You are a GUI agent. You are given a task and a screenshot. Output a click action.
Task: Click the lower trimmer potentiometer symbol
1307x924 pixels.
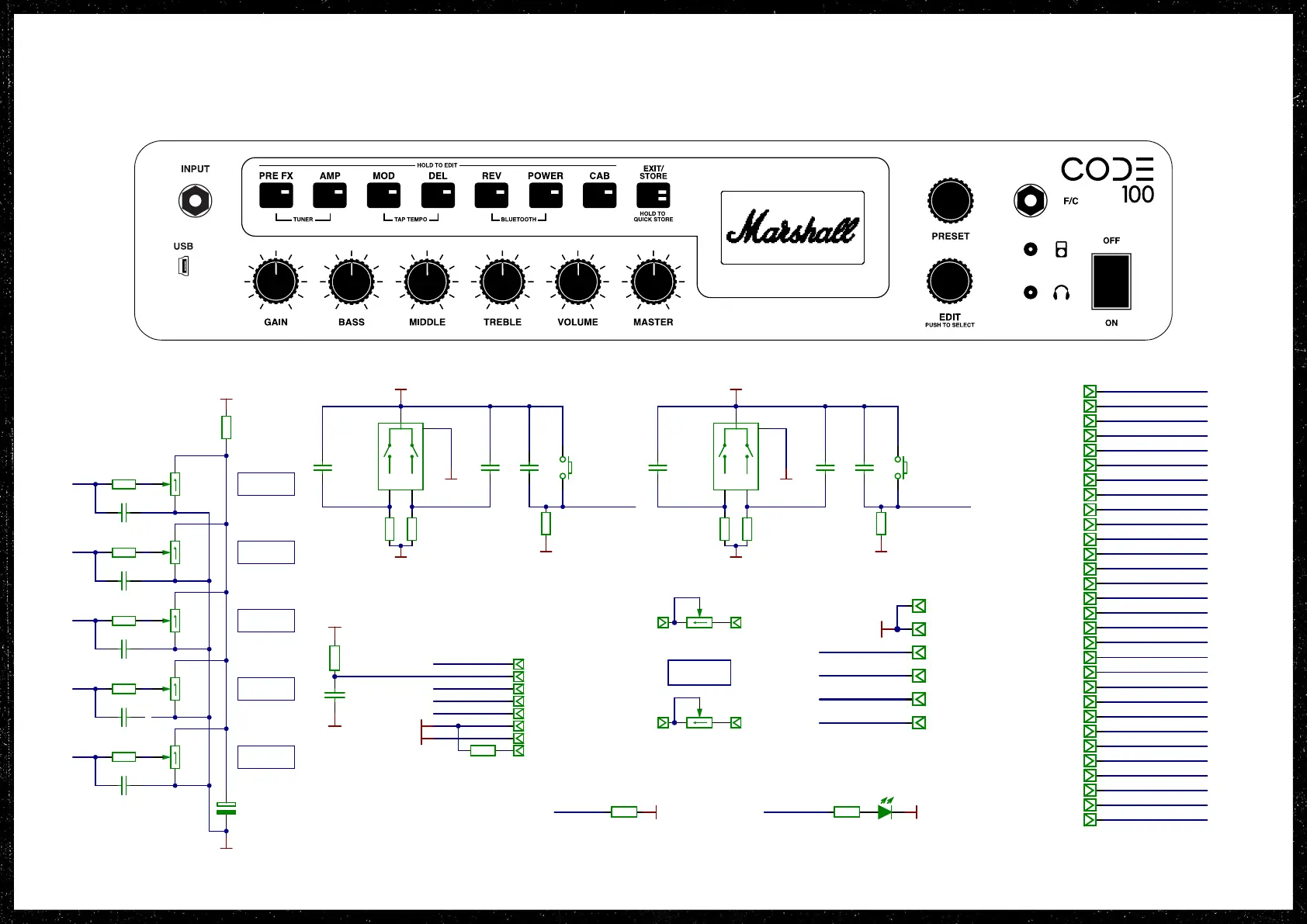699,722
